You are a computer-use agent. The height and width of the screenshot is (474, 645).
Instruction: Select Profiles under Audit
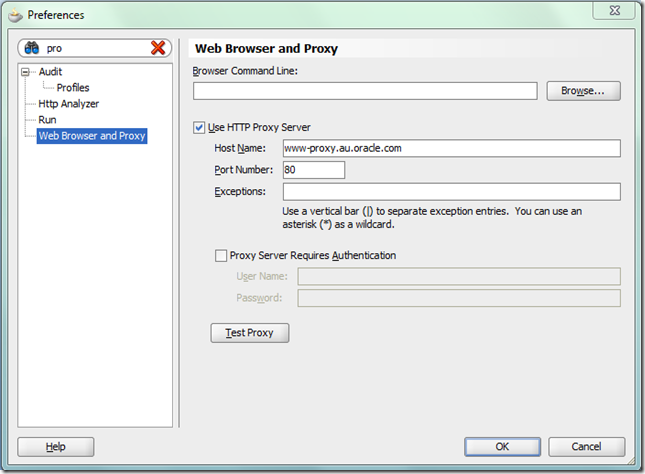click(73, 88)
